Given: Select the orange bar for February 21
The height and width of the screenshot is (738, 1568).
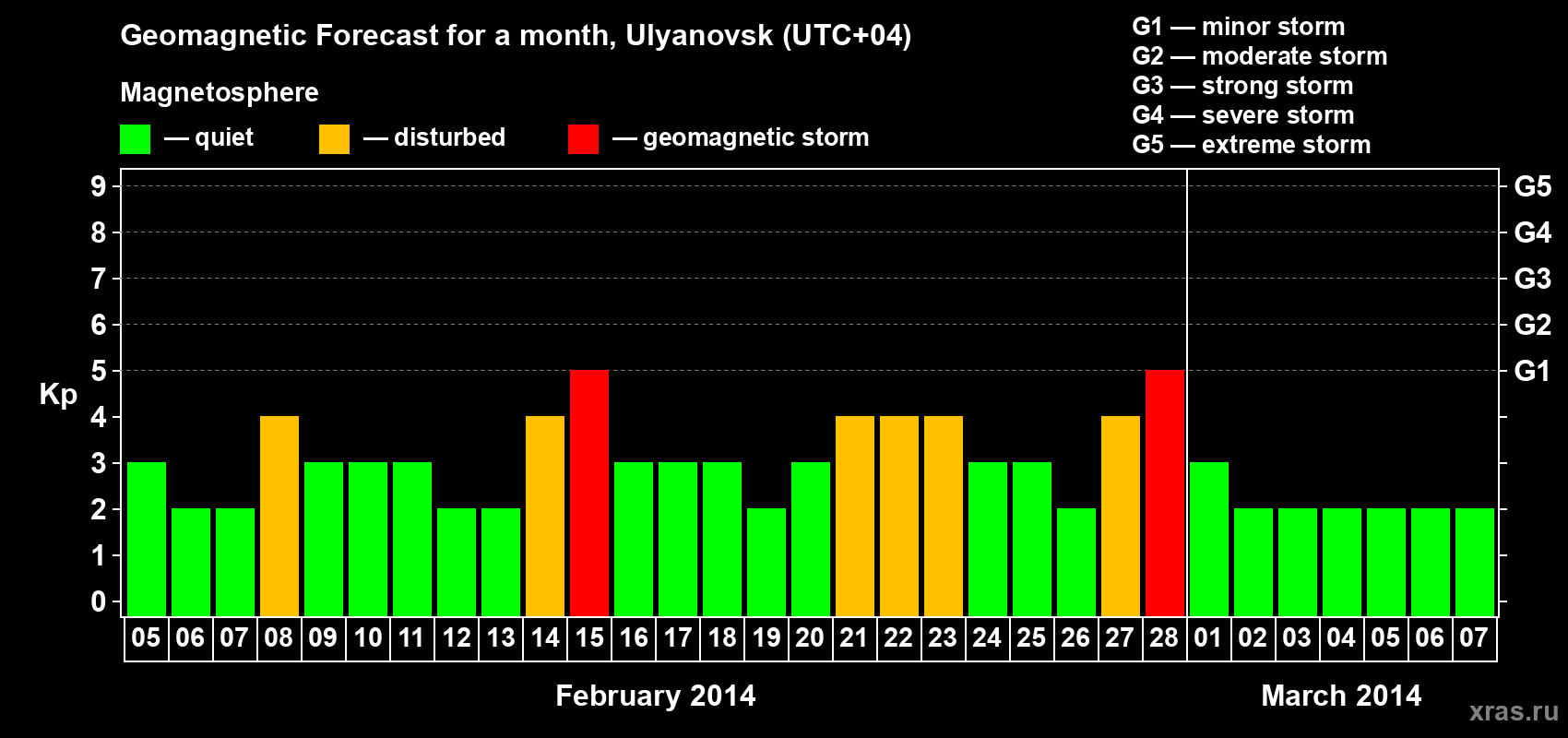Looking at the screenshot, I should click(855, 517).
